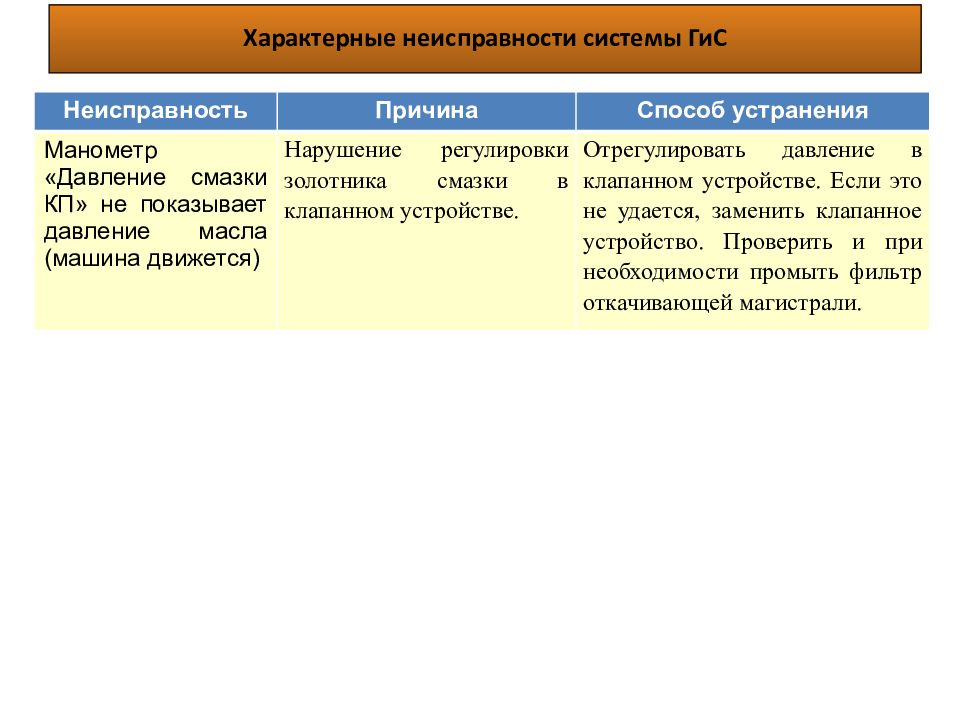
Task: Select the 'Причина' column header
Action: 426,111
